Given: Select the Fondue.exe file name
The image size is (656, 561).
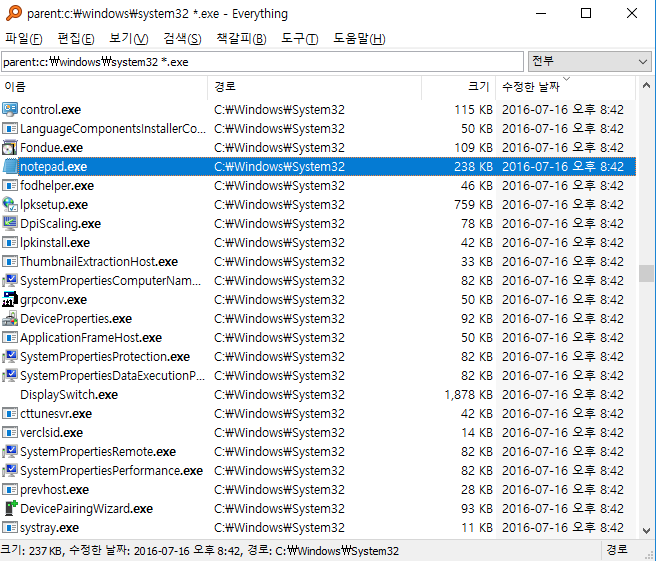Looking at the screenshot, I should 51,148.
